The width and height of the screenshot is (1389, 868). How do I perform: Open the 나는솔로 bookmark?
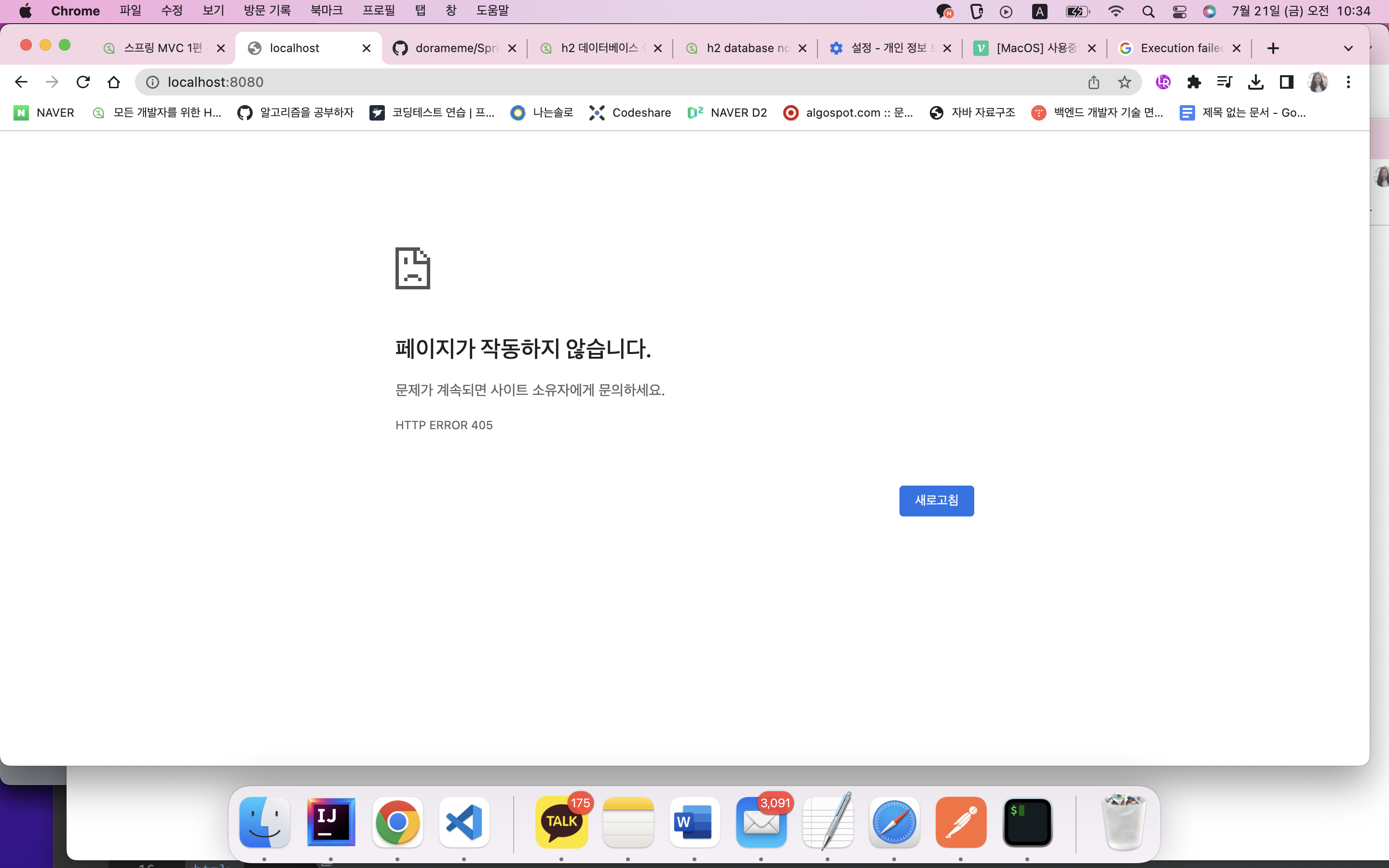point(542,112)
